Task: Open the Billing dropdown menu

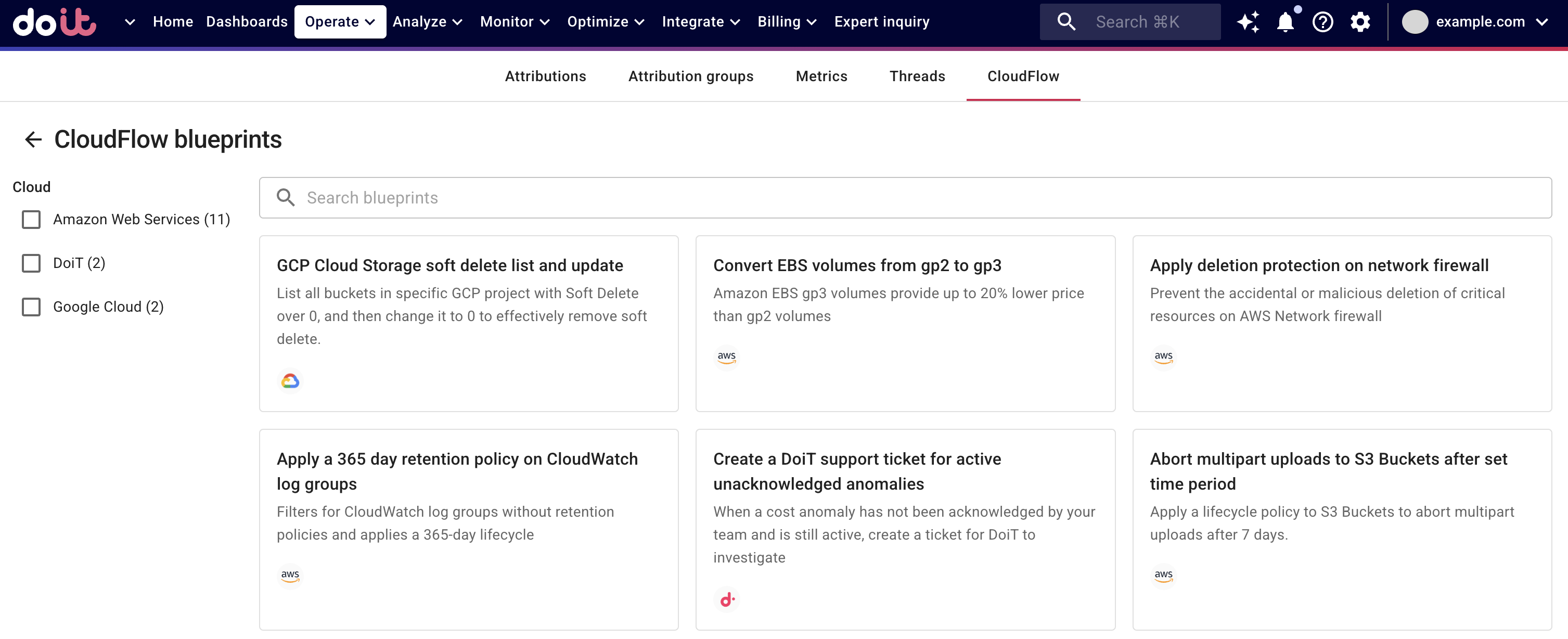Action: (787, 22)
